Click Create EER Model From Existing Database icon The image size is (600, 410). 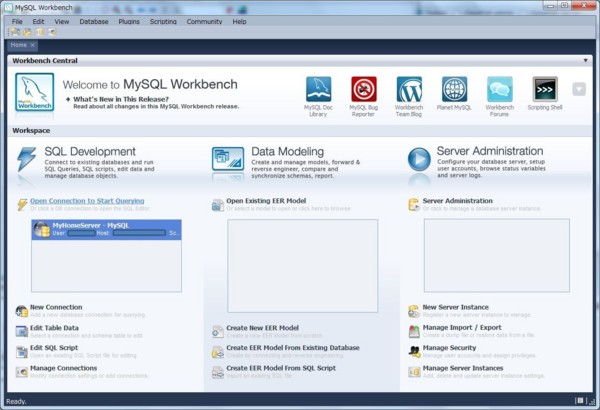[218, 352]
